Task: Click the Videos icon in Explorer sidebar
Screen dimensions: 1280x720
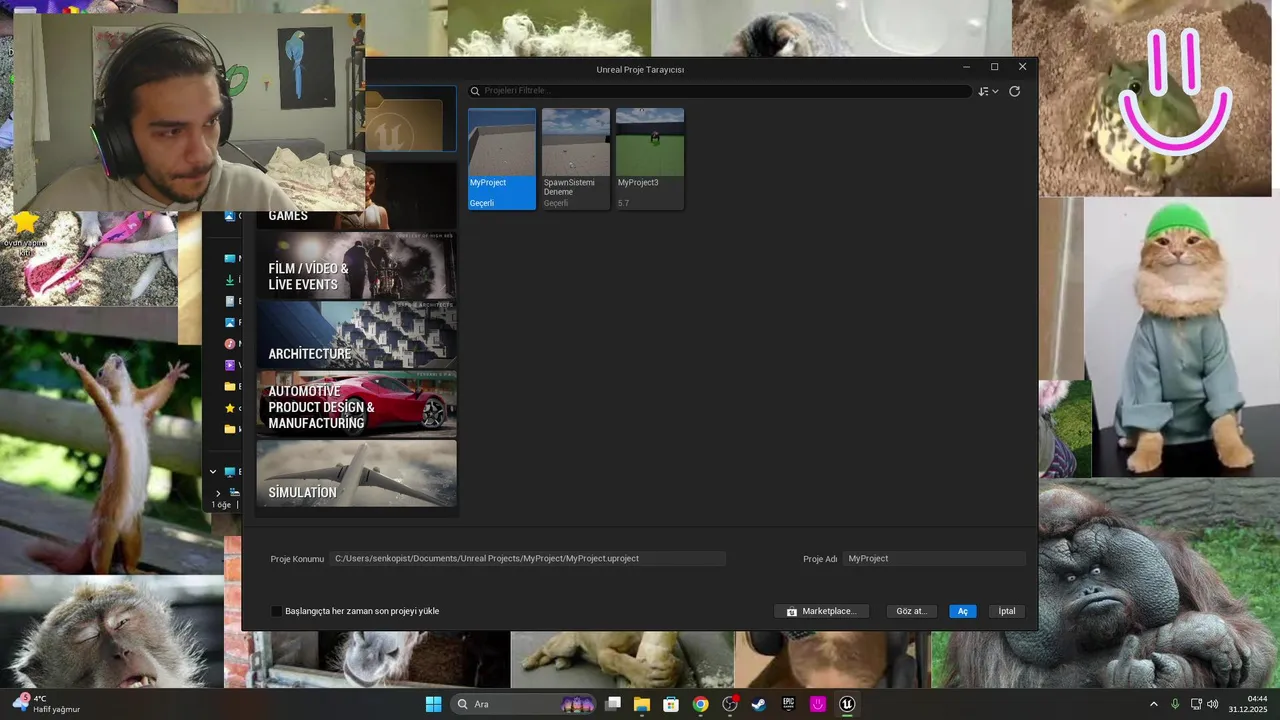Action: [x=230, y=365]
